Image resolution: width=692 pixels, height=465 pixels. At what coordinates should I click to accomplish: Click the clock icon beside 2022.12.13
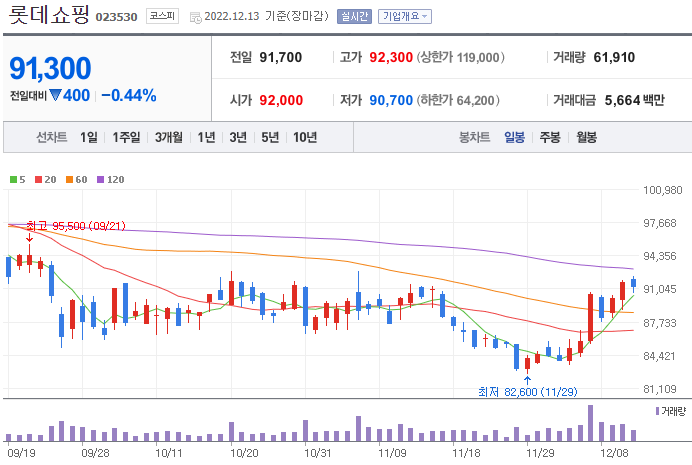click(x=196, y=17)
